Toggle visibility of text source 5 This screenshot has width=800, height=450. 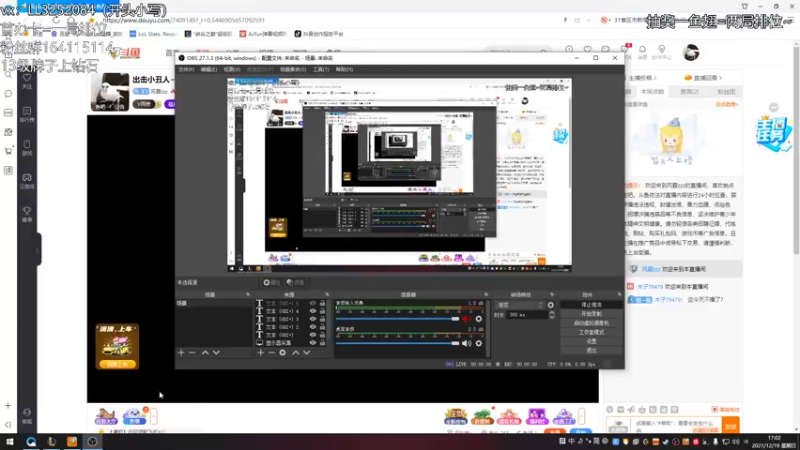point(313,303)
